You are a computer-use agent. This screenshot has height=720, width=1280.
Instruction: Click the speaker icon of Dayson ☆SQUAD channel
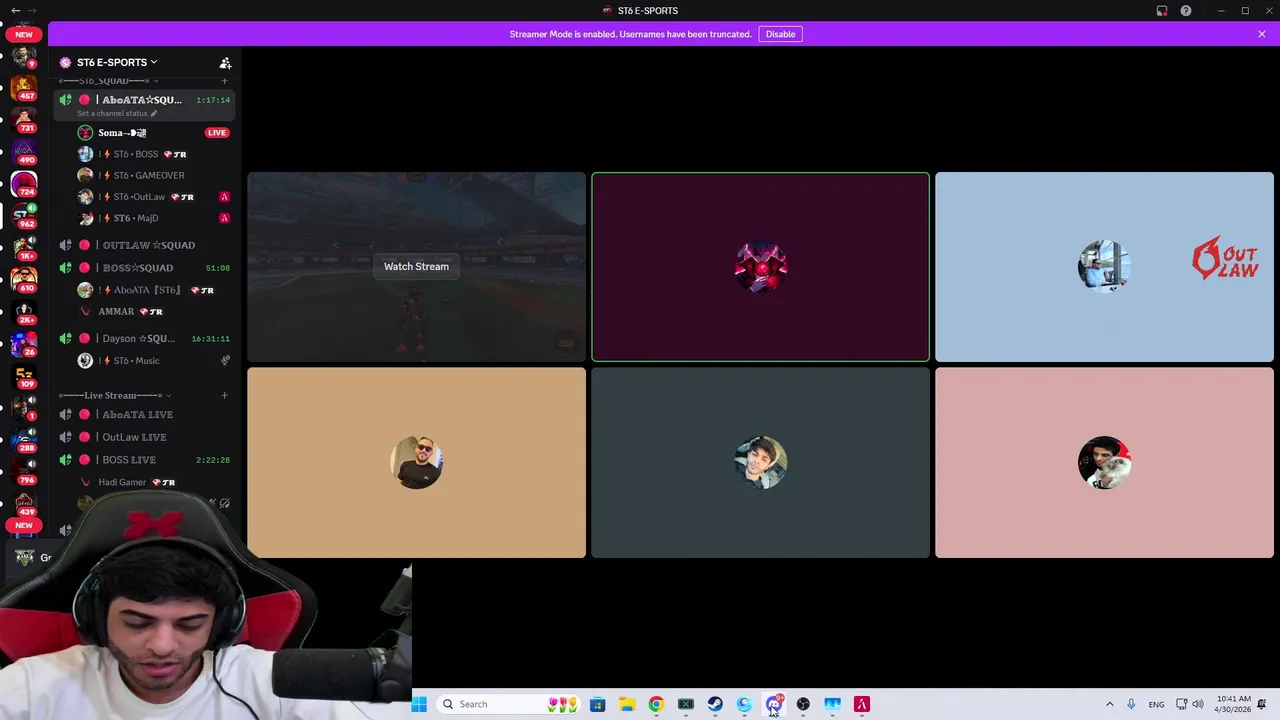point(65,338)
